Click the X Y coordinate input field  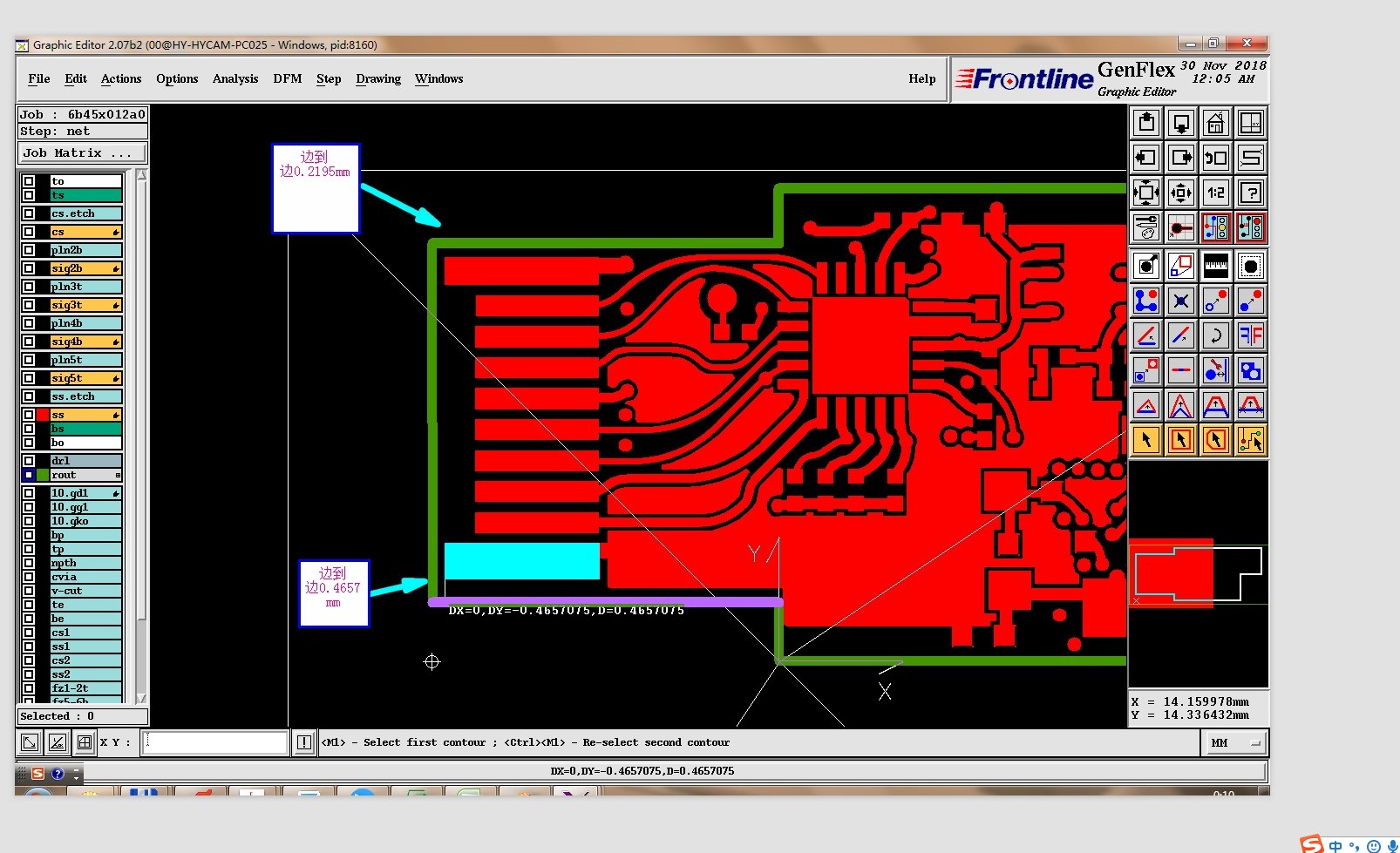214,742
